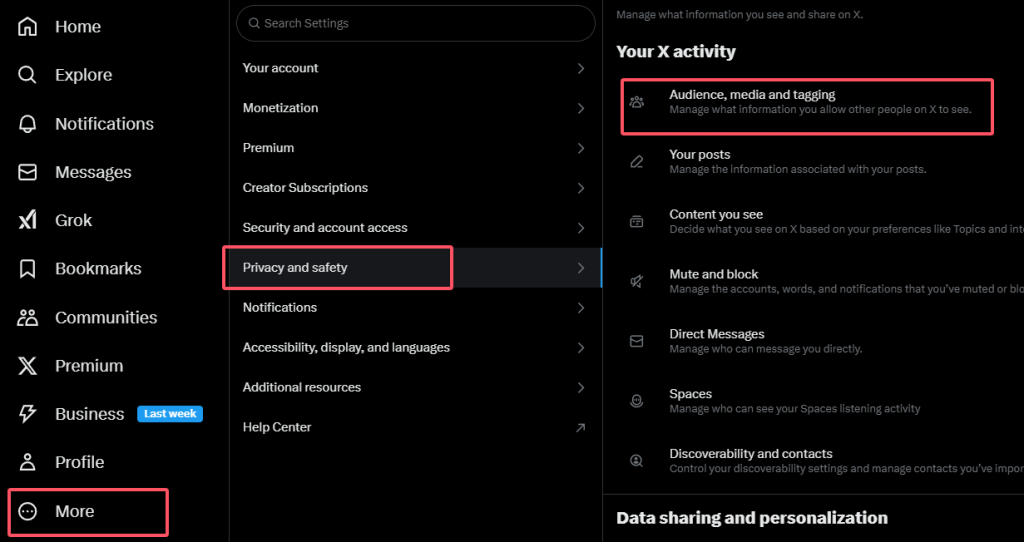1024x542 pixels.
Task: Open Business in sidebar
Action: (x=89, y=414)
